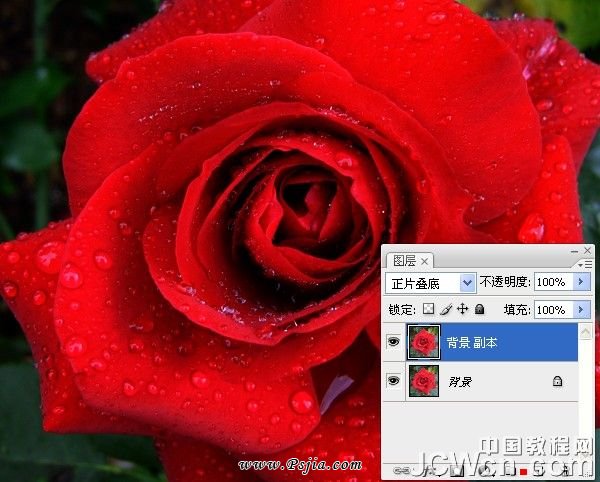
Task: Close the 图层 tab with its x
Action: pyautogui.click(x=424, y=262)
